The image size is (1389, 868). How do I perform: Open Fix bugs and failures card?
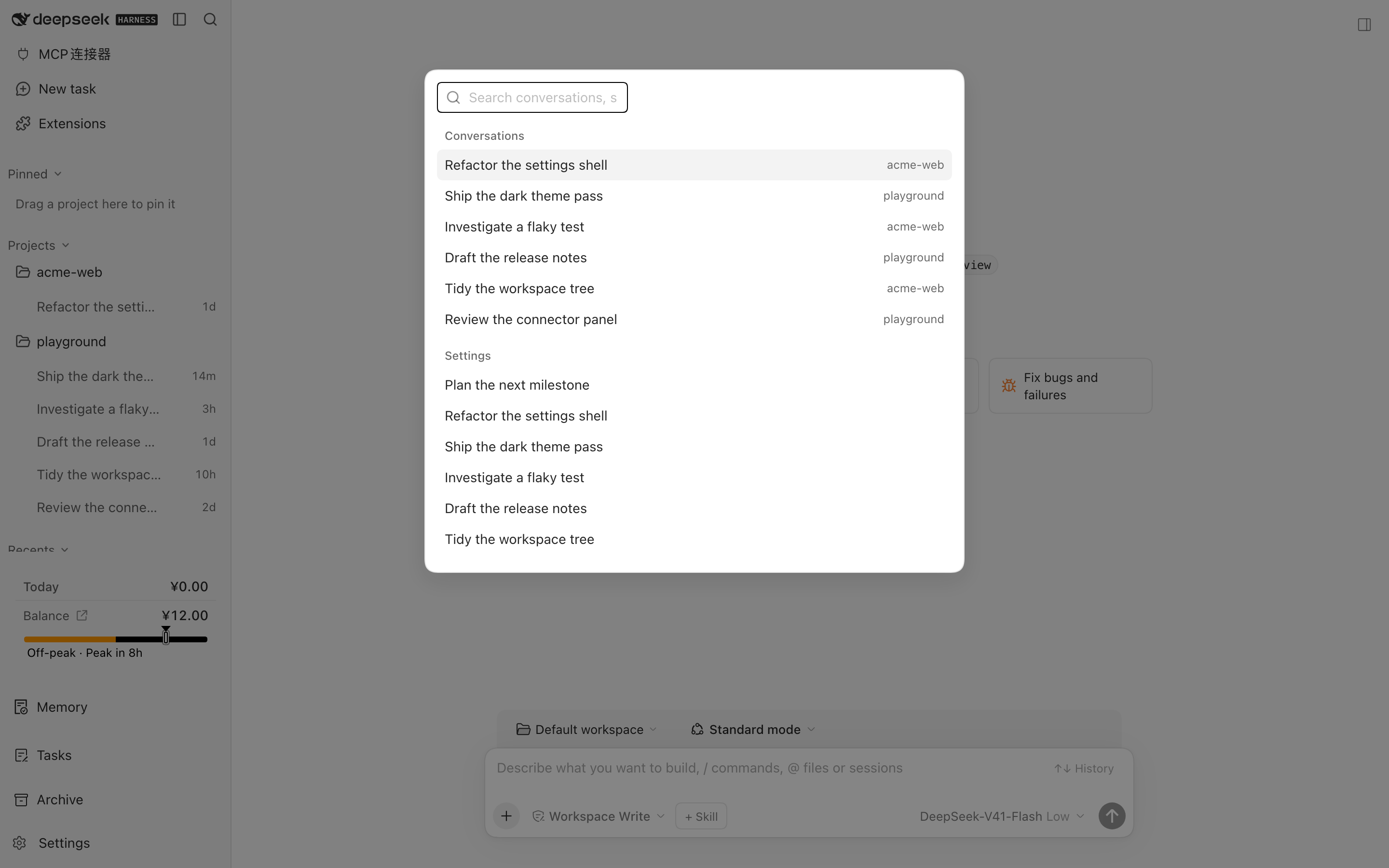(1070, 386)
